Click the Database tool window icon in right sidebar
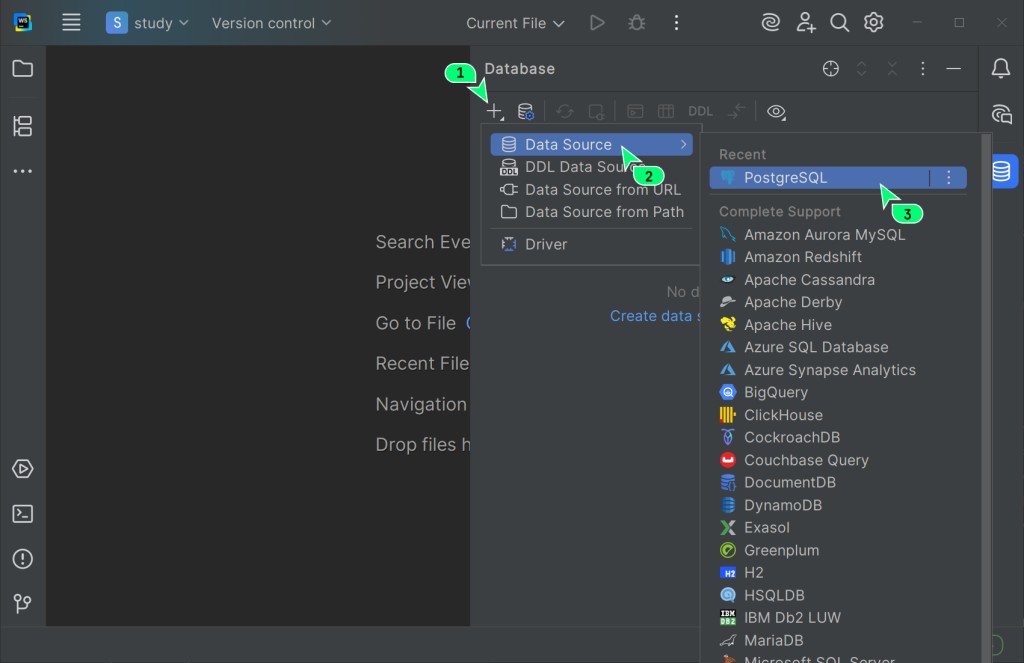Screen dimensions: 1024x663 pos(1000,171)
